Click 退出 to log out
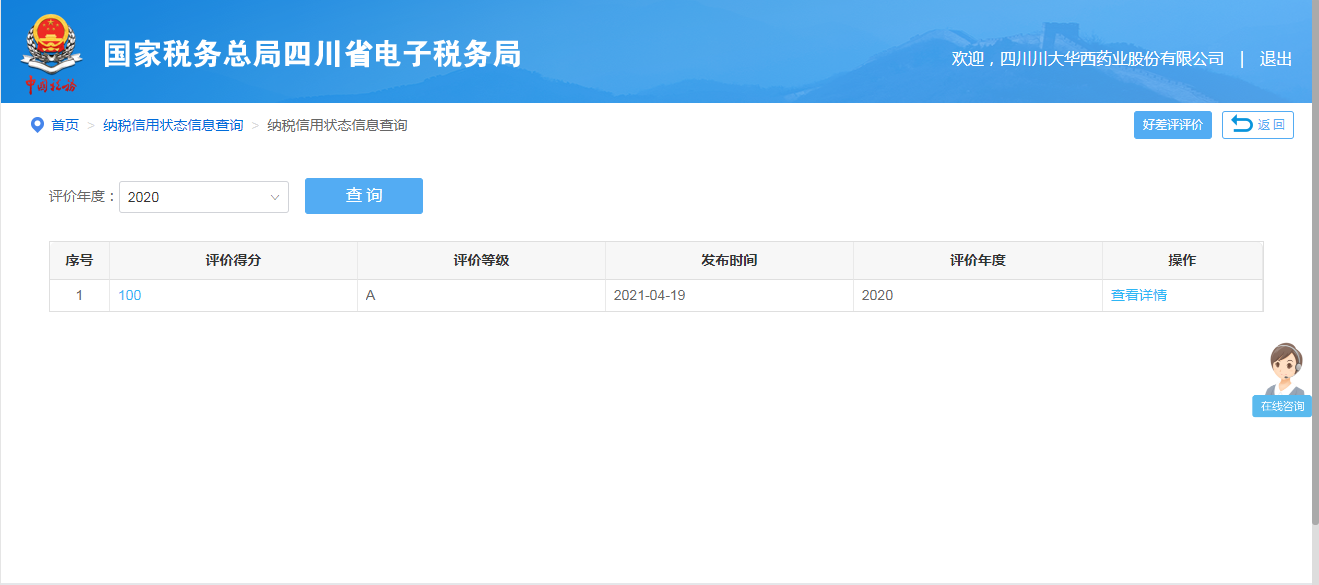1319x585 pixels. tap(1275, 59)
